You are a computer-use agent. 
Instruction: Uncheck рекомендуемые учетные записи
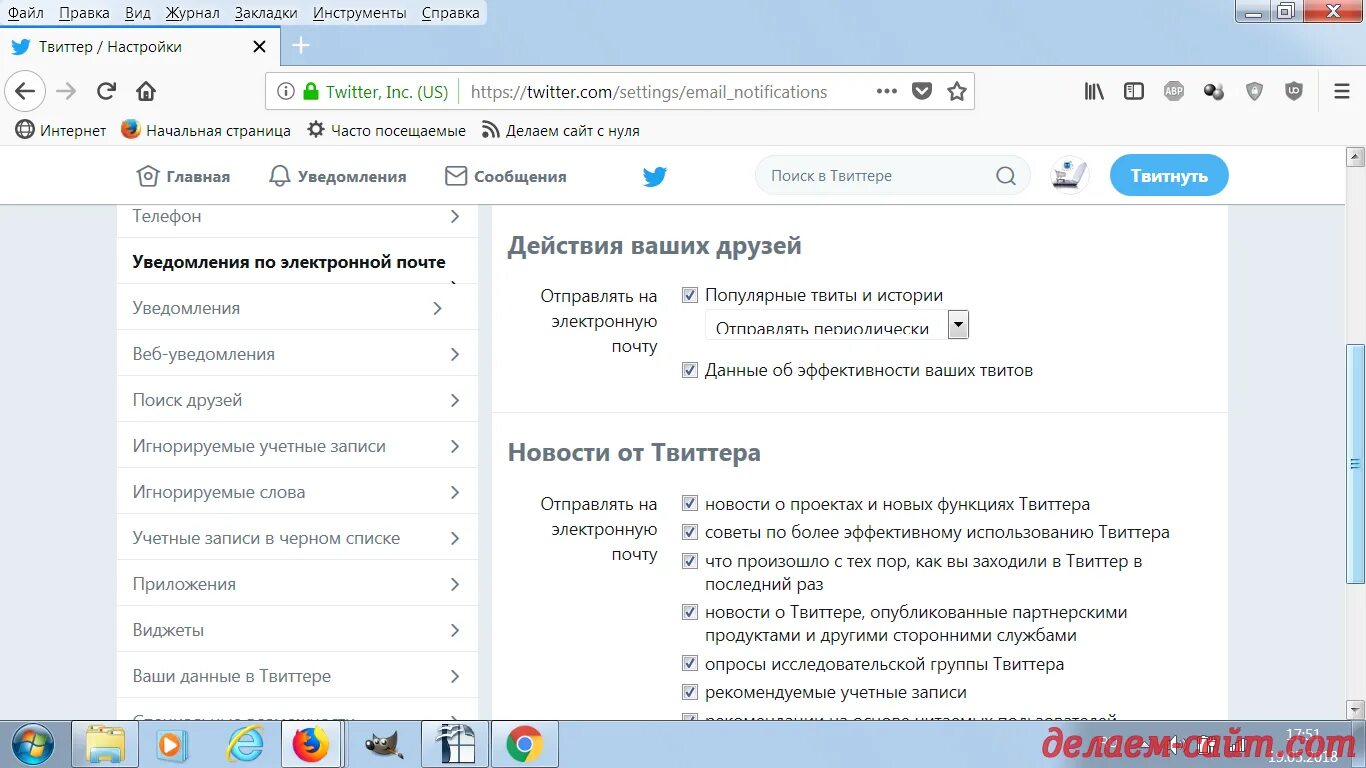pyautogui.click(x=690, y=692)
